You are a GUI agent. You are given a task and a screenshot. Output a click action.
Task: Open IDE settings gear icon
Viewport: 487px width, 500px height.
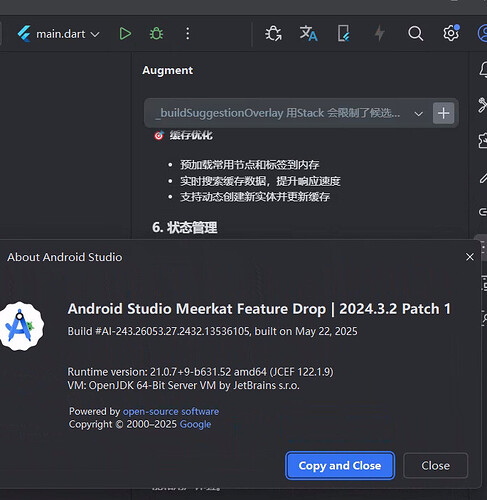pyautogui.click(x=451, y=33)
